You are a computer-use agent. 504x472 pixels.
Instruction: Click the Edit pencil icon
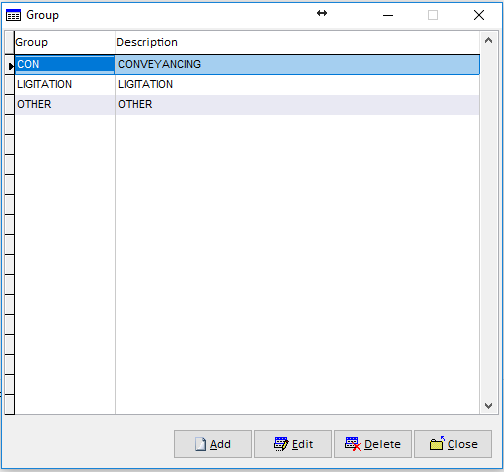(x=281, y=444)
